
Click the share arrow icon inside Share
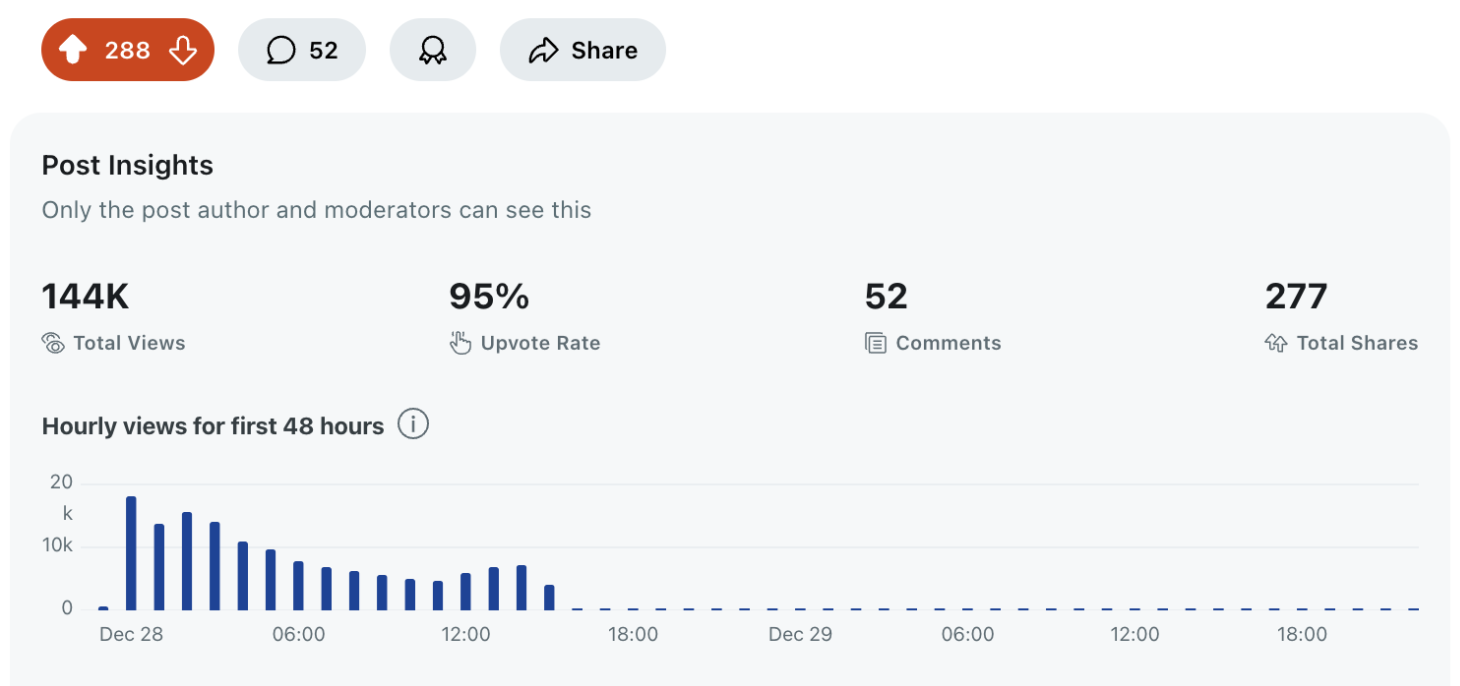pos(543,50)
